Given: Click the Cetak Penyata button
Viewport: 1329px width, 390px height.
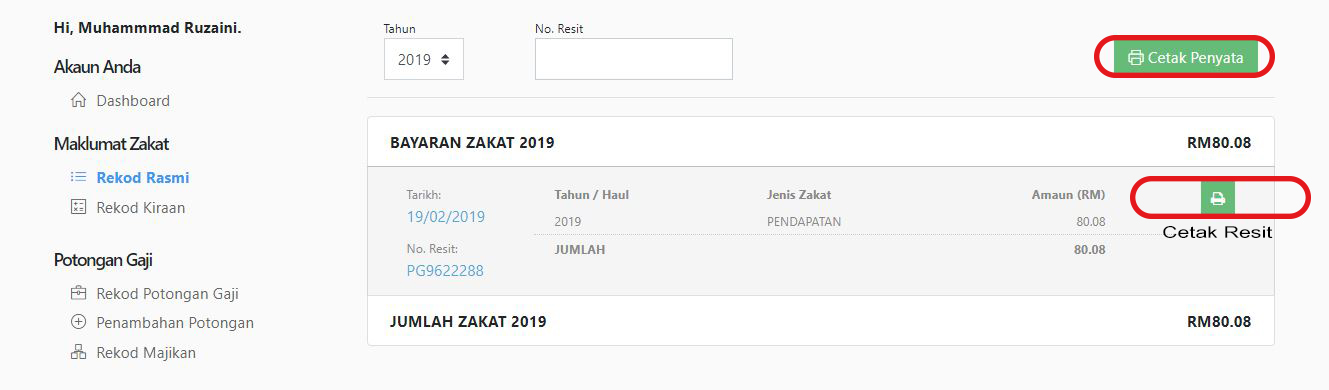Looking at the screenshot, I should coord(1185,58).
